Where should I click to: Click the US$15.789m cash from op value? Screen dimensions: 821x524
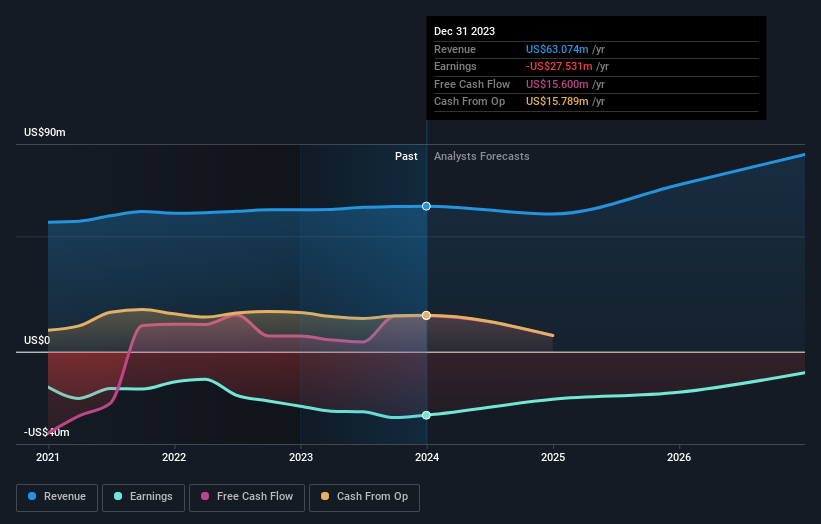(x=557, y=102)
